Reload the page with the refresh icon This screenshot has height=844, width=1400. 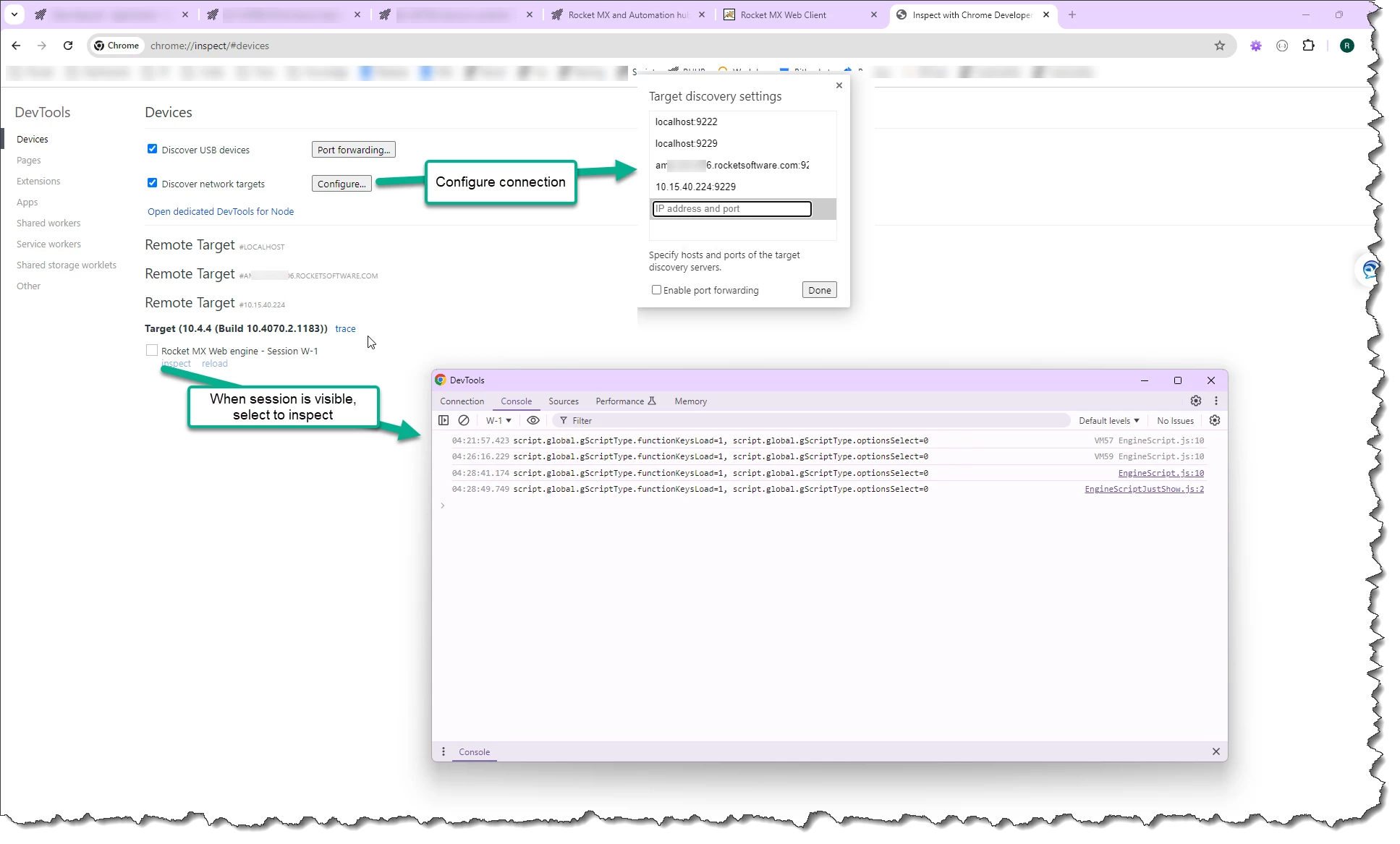click(x=68, y=46)
